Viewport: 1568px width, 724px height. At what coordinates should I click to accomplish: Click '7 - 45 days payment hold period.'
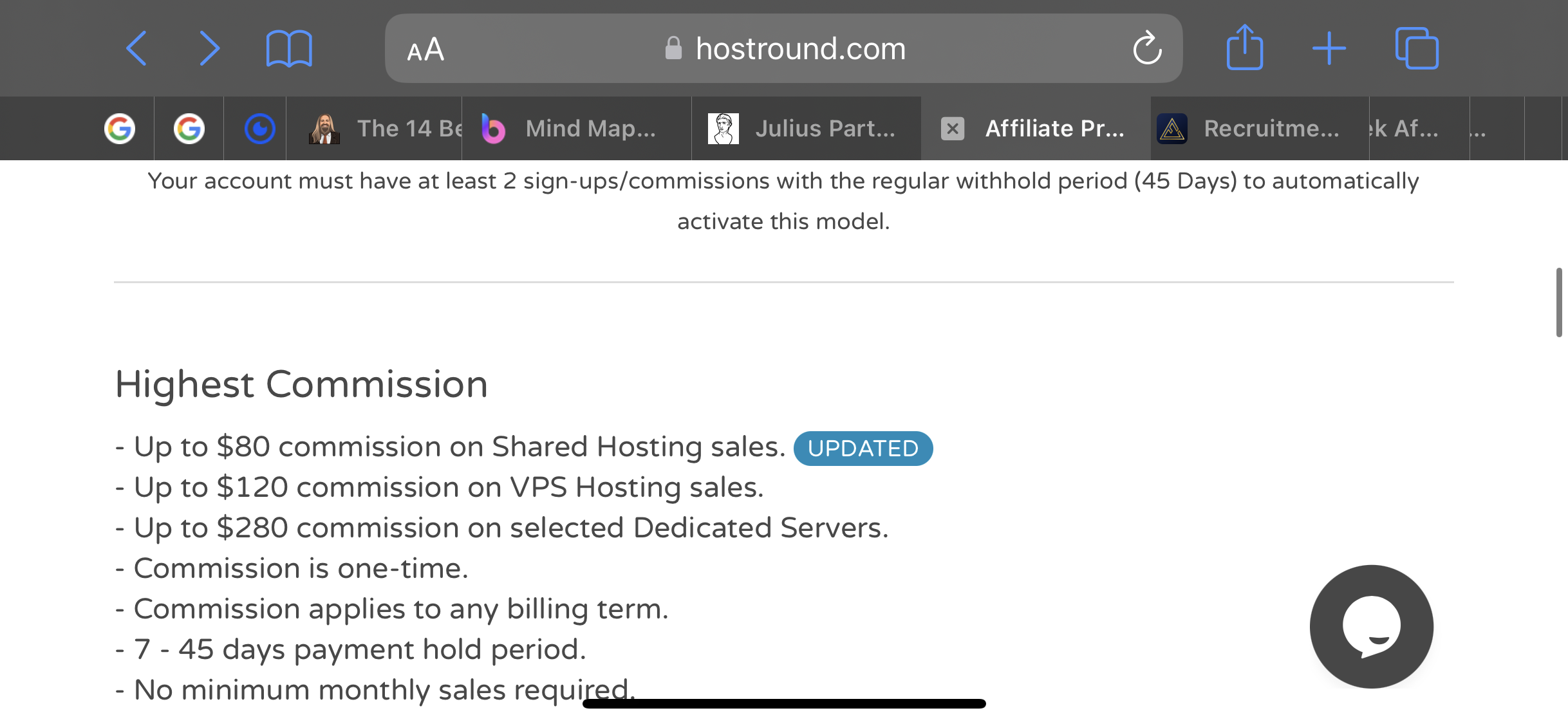pos(351,649)
